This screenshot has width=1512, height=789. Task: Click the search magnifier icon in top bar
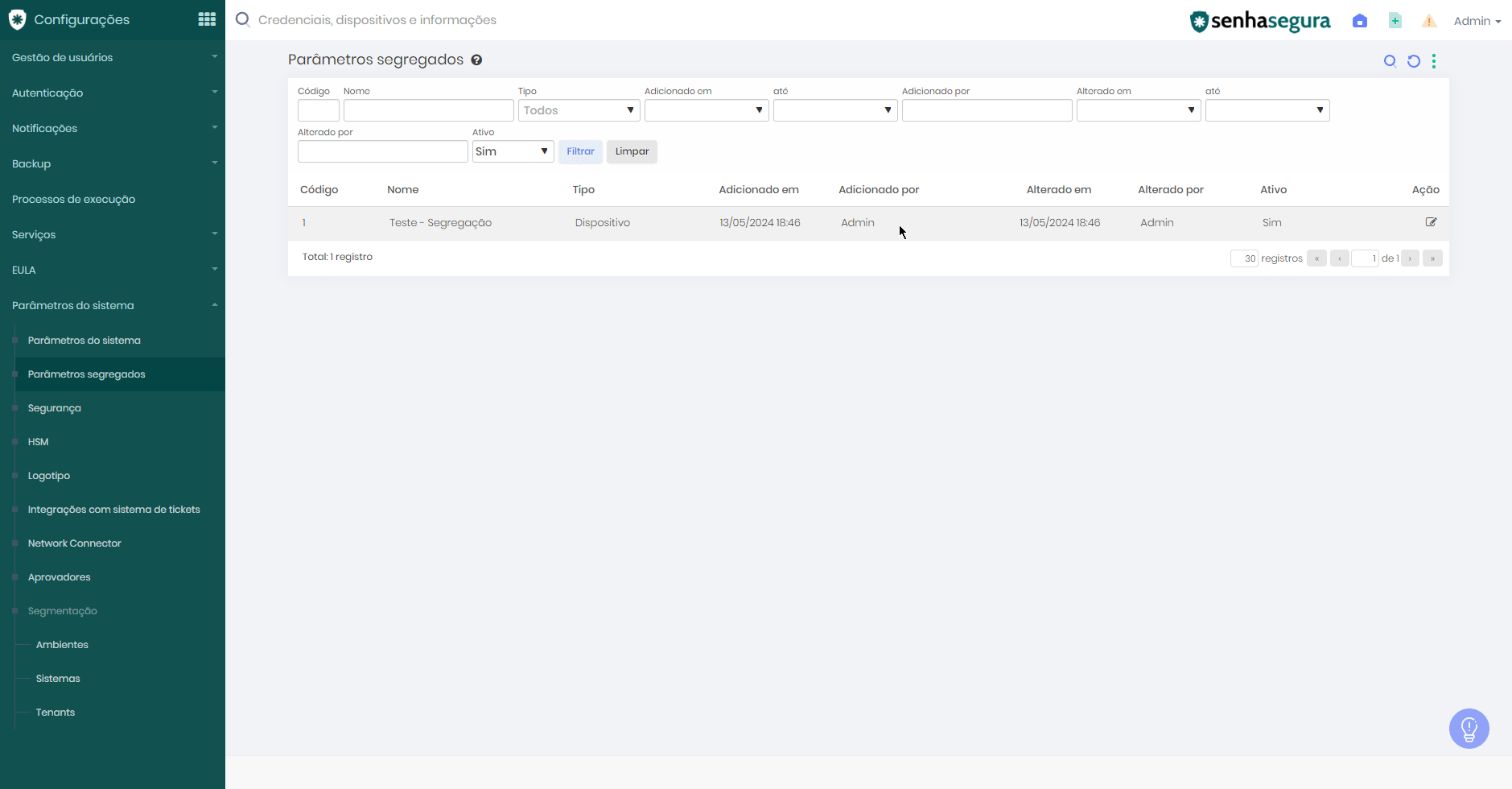click(243, 19)
